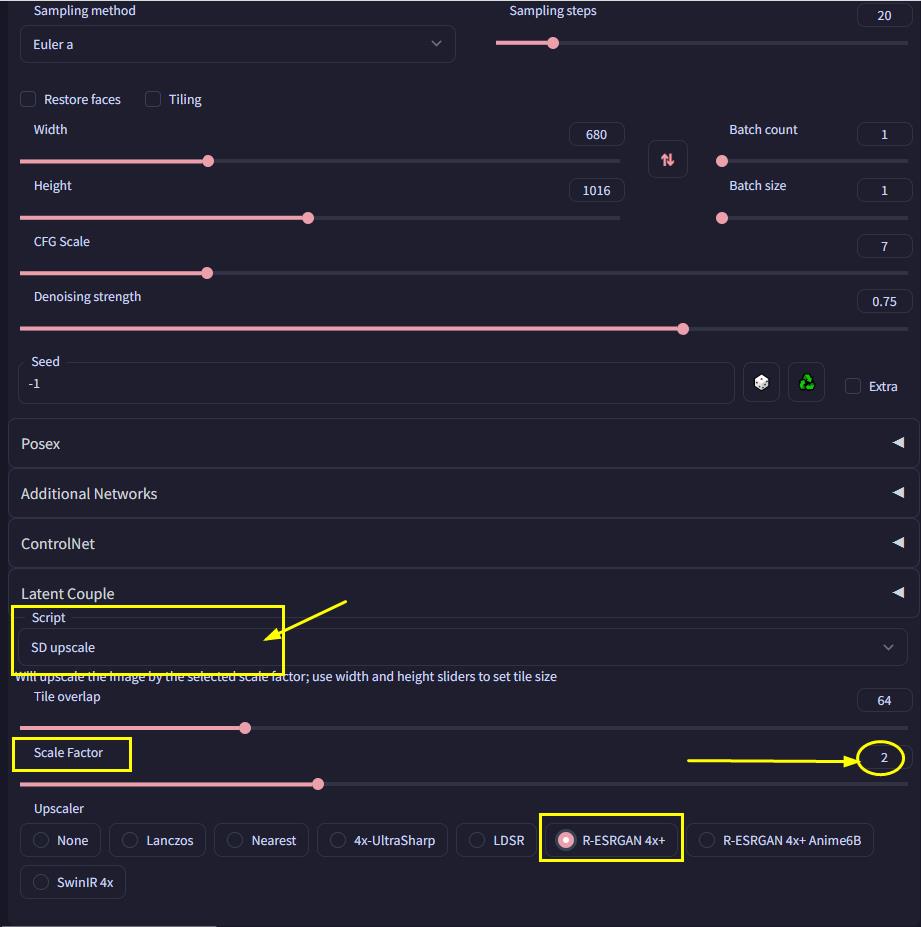Expand the Posex section
Image resolution: width=921 pixels, height=927 pixels.
pyautogui.click(x=463, y=443)
